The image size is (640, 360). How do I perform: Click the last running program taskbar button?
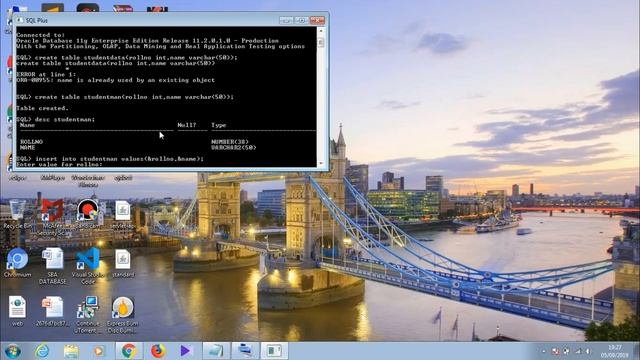point(274,351)
